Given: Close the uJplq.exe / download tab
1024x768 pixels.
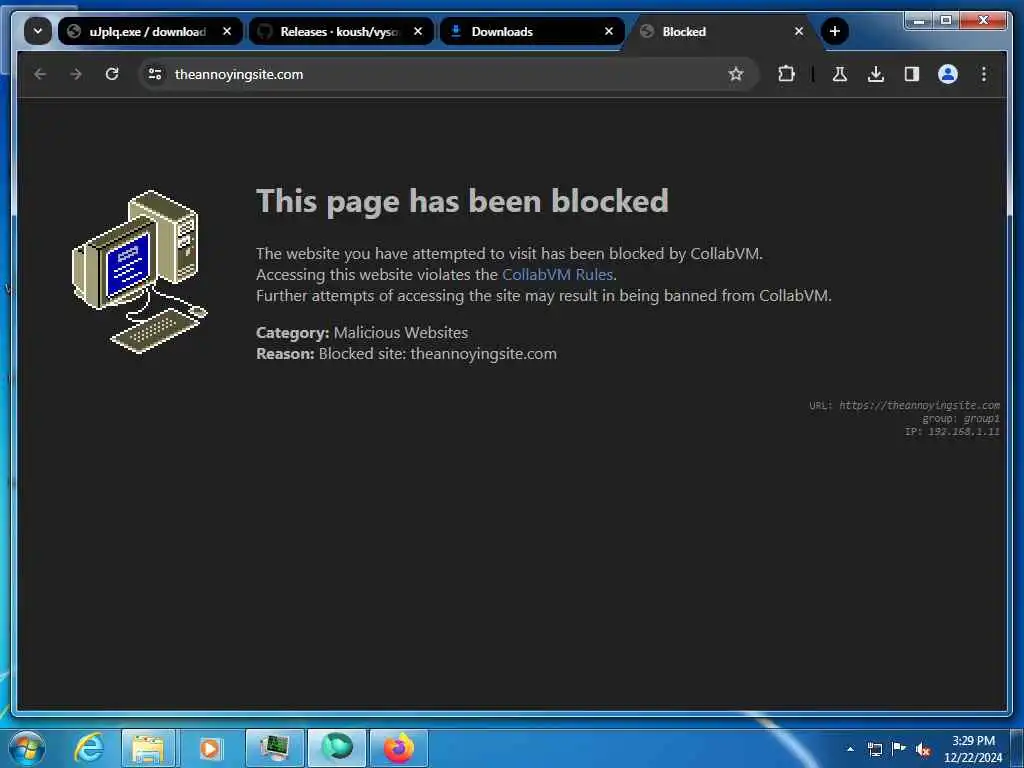Looking at the screenshot, I should (x=227, y=31).
